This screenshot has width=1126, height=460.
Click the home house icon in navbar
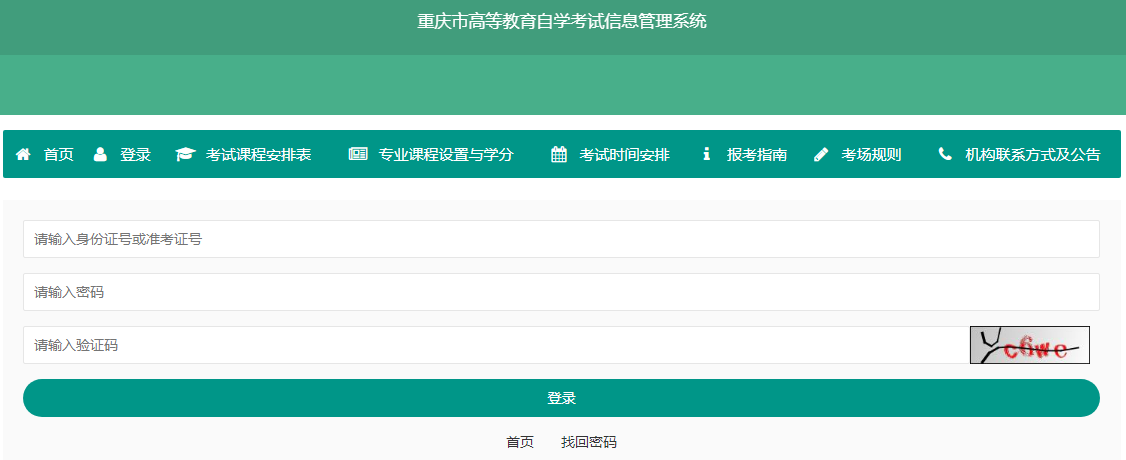pos(23,154)
